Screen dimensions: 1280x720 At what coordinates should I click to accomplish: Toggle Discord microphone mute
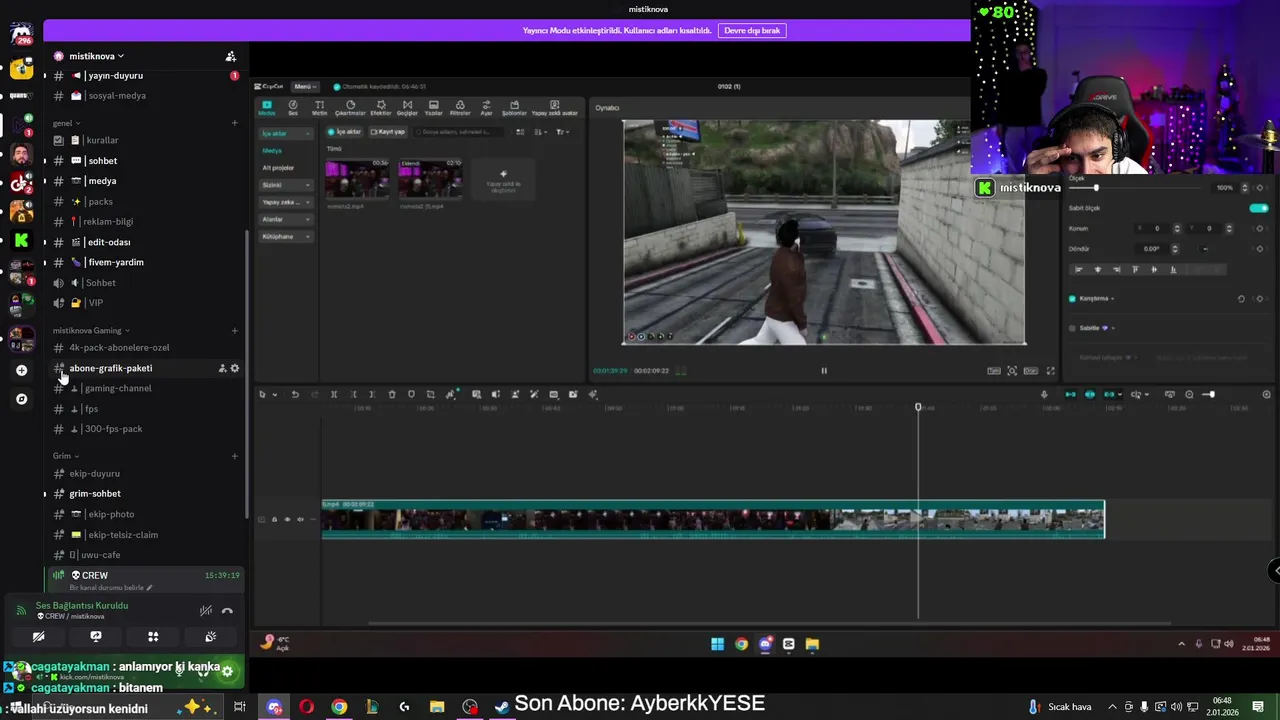pyautogui.click(x=180, y=671)
